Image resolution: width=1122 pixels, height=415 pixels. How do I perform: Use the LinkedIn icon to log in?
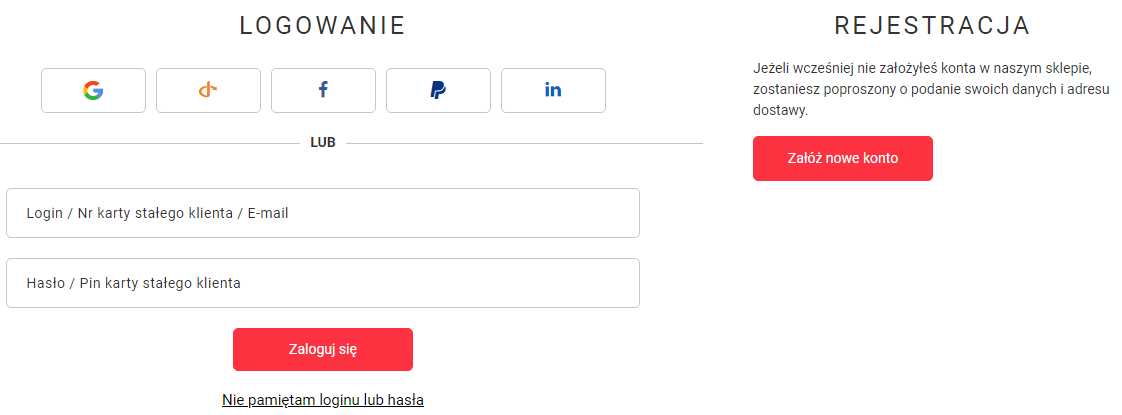coord(553,91)
